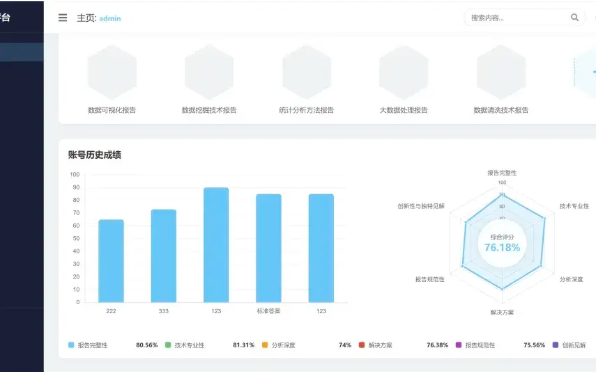Click the 76.38% score value

pos(437,345)
